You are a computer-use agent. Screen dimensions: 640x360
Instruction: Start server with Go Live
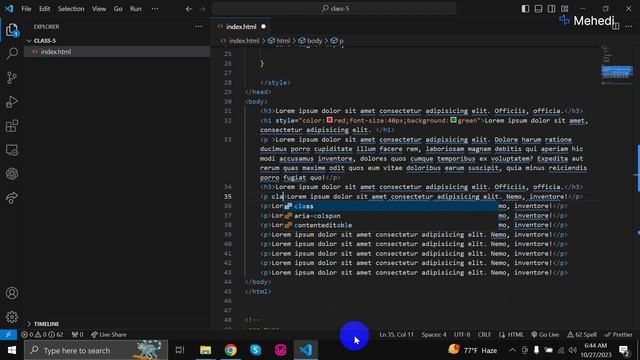pos(545,335)
